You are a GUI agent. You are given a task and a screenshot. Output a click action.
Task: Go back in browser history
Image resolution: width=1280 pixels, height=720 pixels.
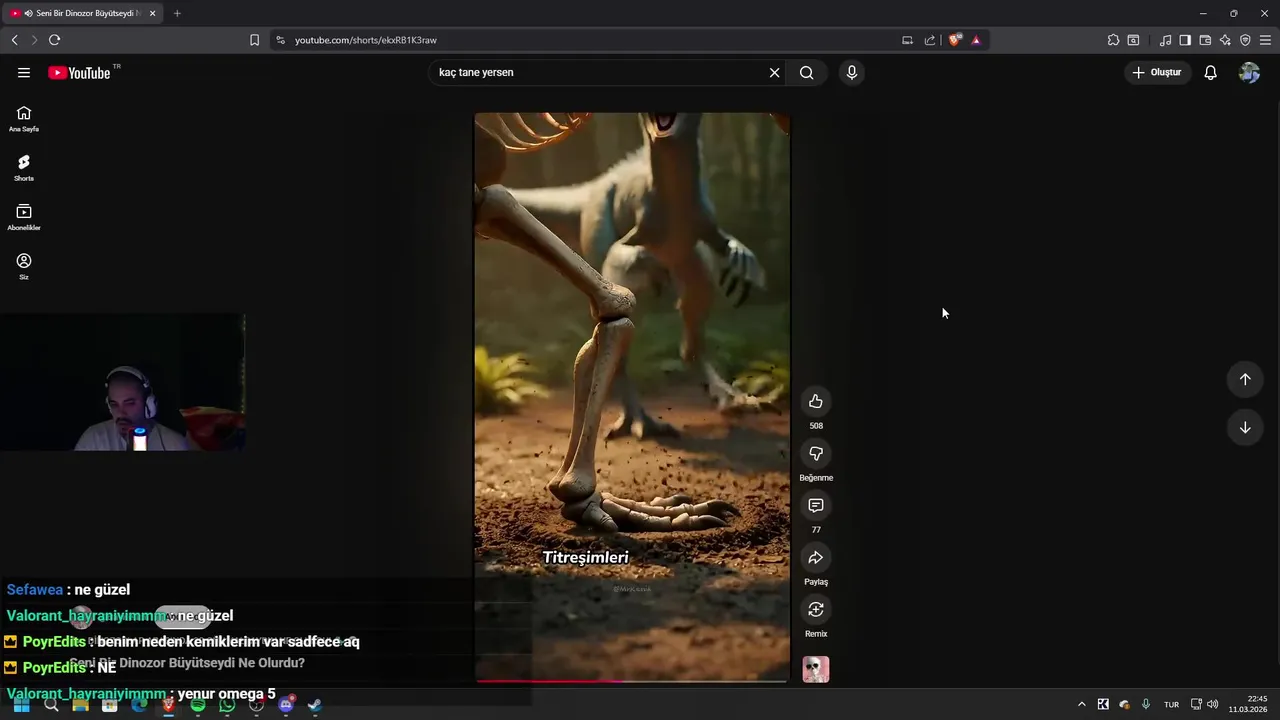(x=14, y=40)
